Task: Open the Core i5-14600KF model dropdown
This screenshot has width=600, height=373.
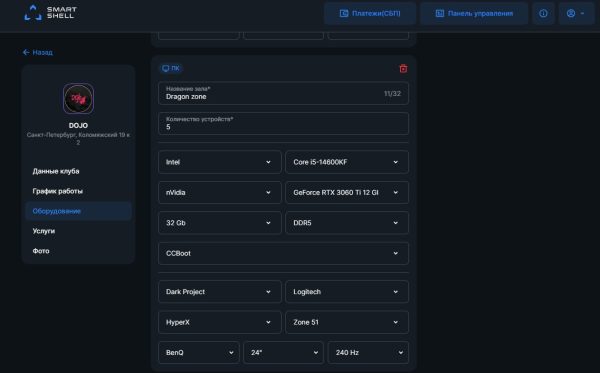Action: [x=347, y=162]
